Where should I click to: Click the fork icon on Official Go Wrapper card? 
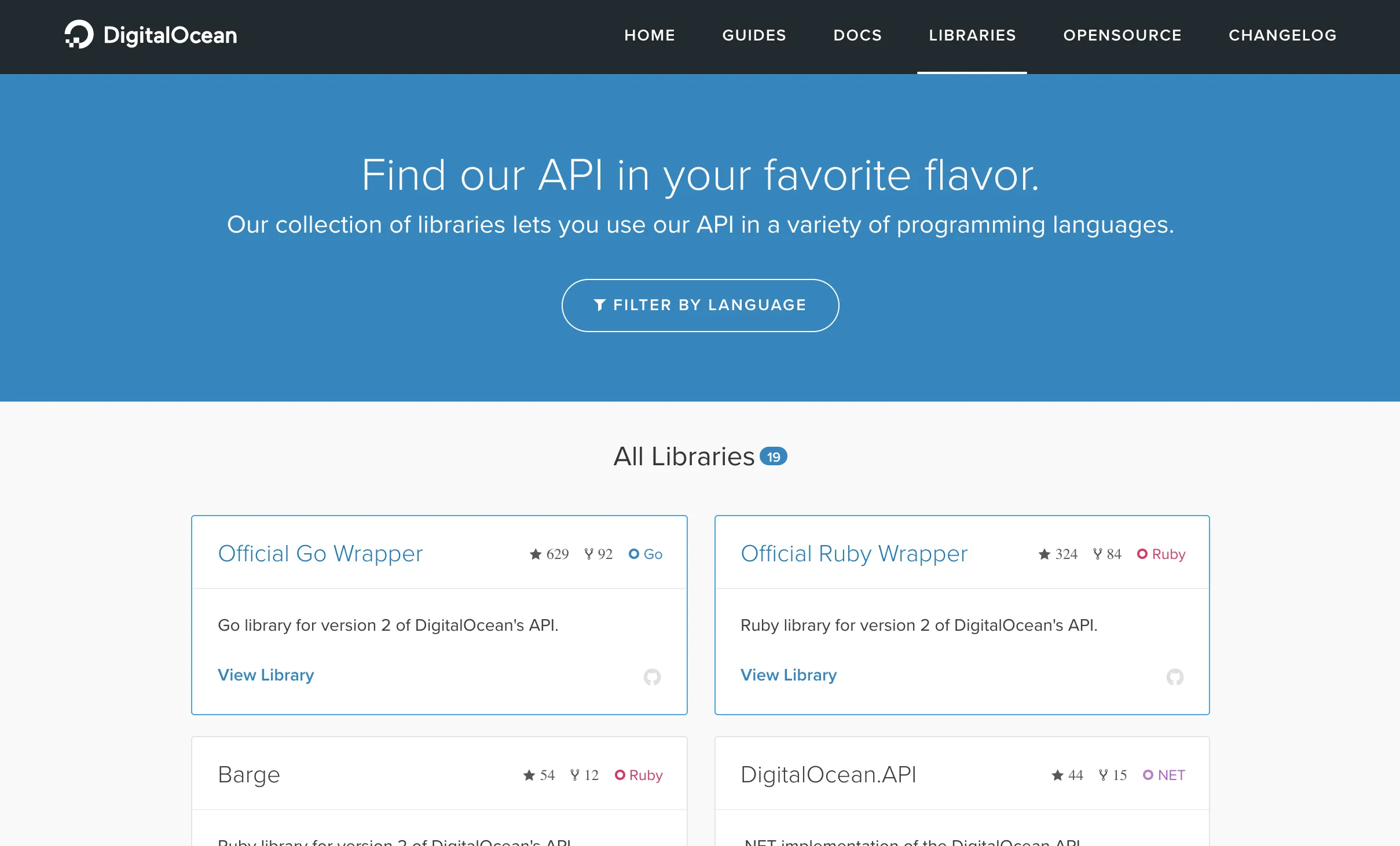[x=589, y=554]
